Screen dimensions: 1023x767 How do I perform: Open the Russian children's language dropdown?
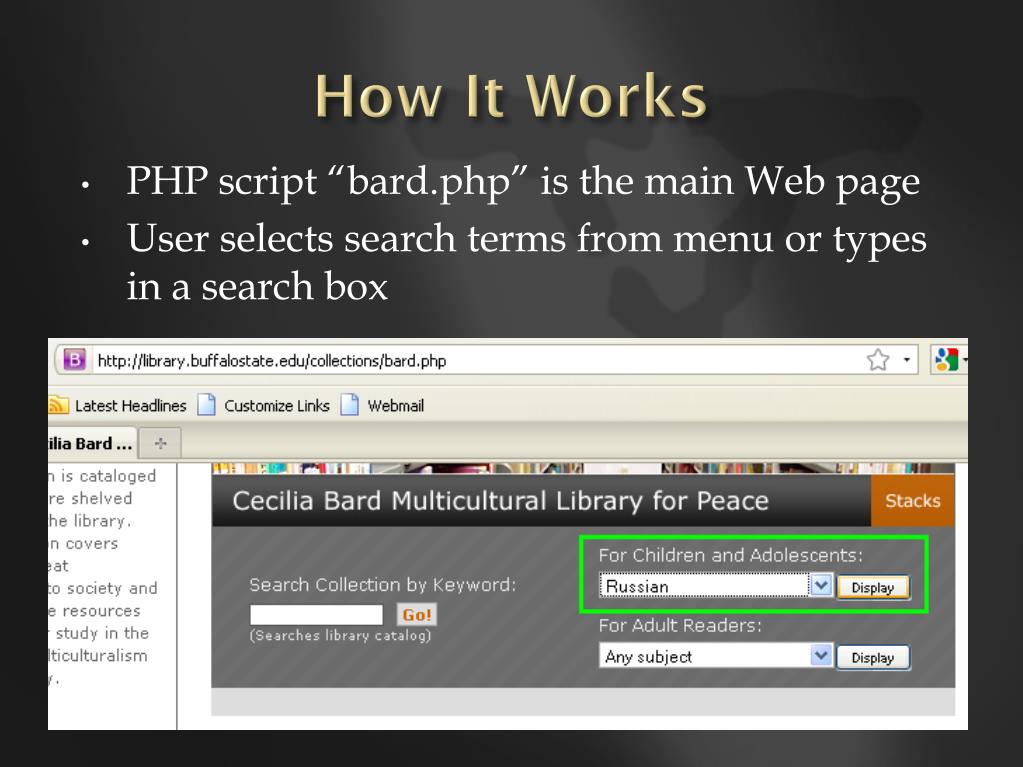click(x=716, y=586)
